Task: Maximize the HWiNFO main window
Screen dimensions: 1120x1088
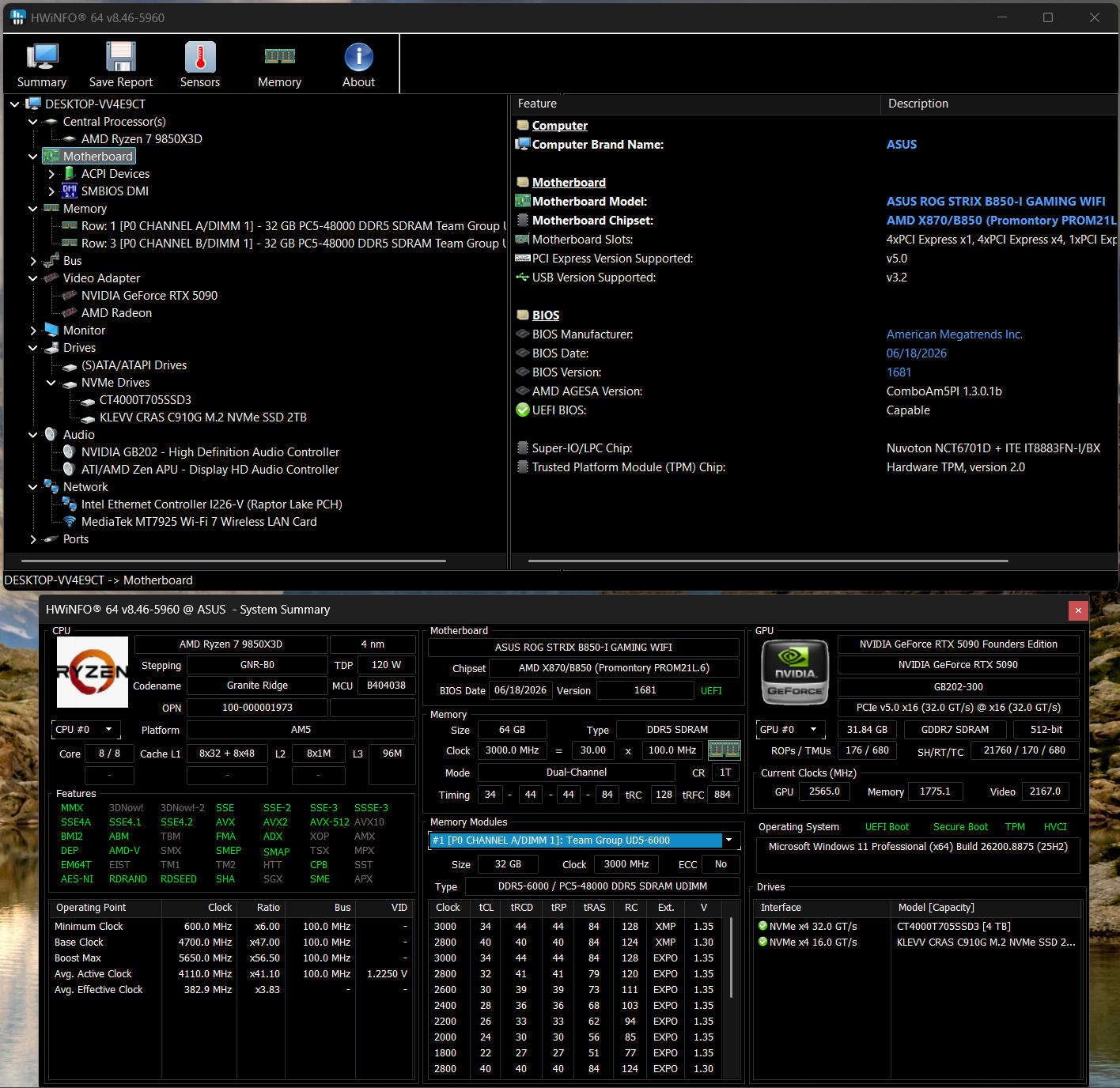Action: point(1048,17)
